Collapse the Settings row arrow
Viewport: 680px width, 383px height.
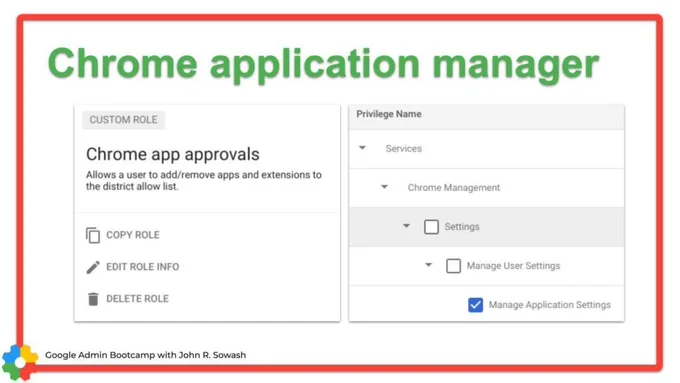pos(406,226)
